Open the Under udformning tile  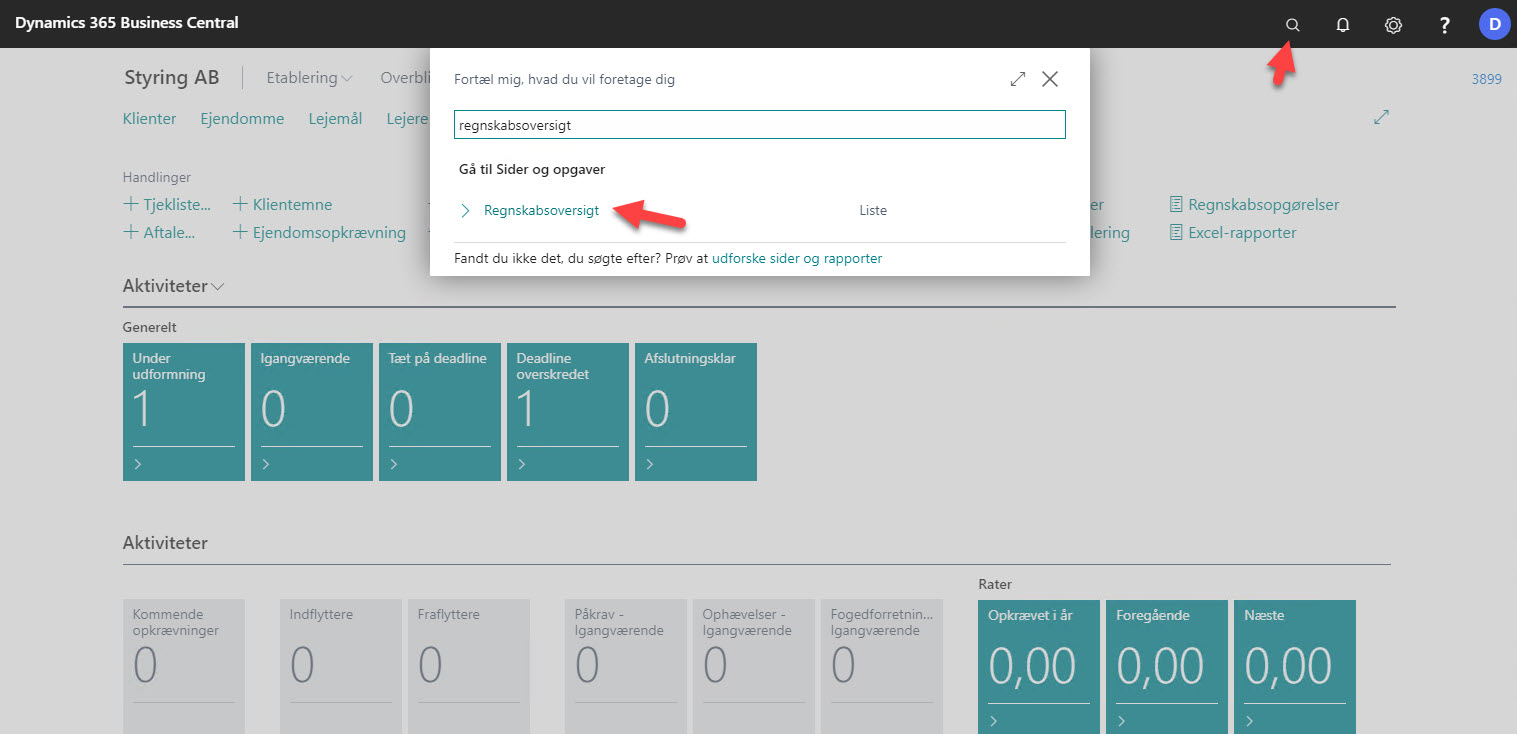click(183, 411)
